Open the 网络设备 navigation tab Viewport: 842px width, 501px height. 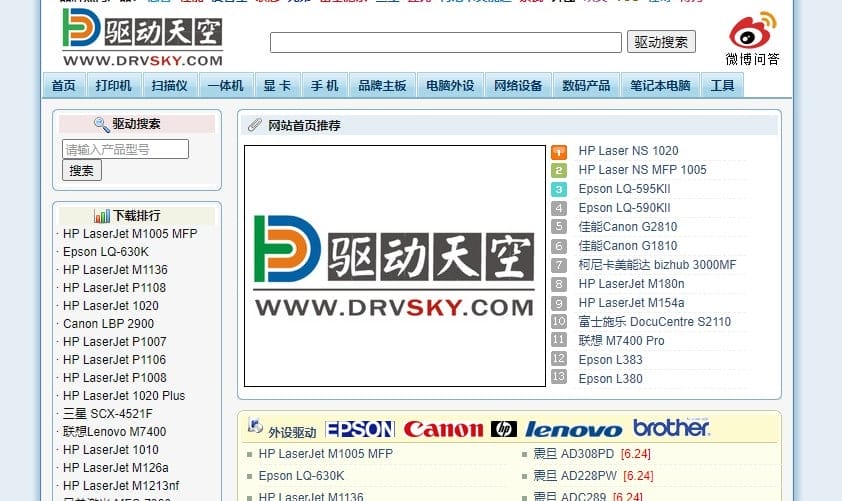click(518, 85)
